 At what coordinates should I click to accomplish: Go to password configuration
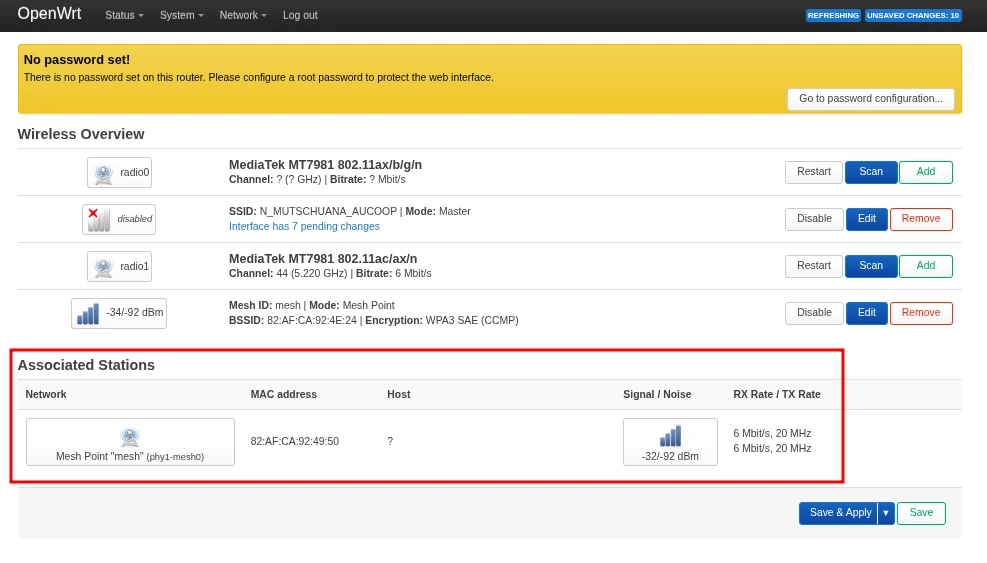(x=871, y=99)
